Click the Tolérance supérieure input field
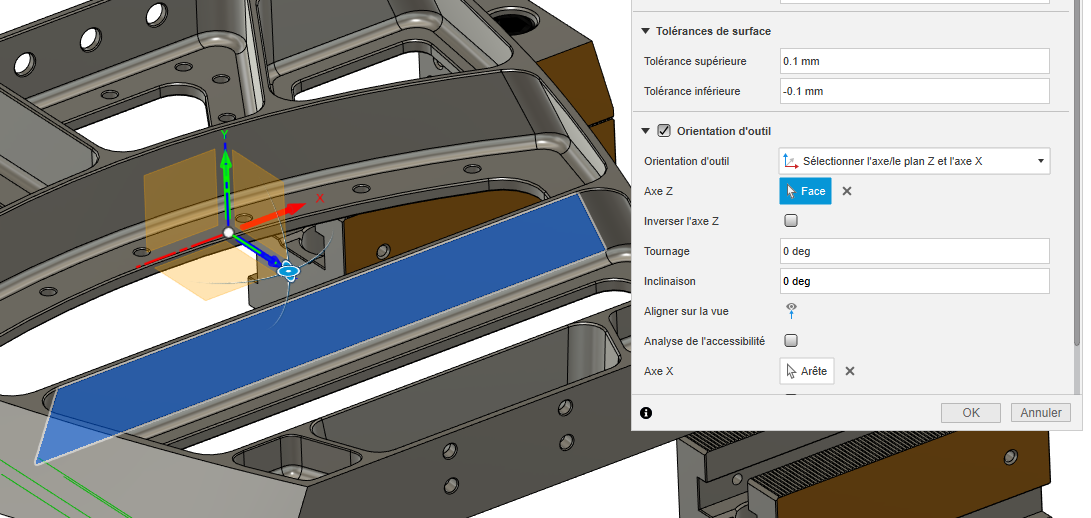The height and width of the screenshot is (518, 1091). click(x=914, y=61)
